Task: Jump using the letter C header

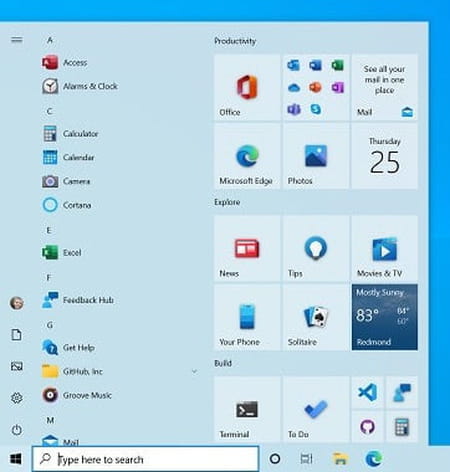Action: (x=50, y=111)
